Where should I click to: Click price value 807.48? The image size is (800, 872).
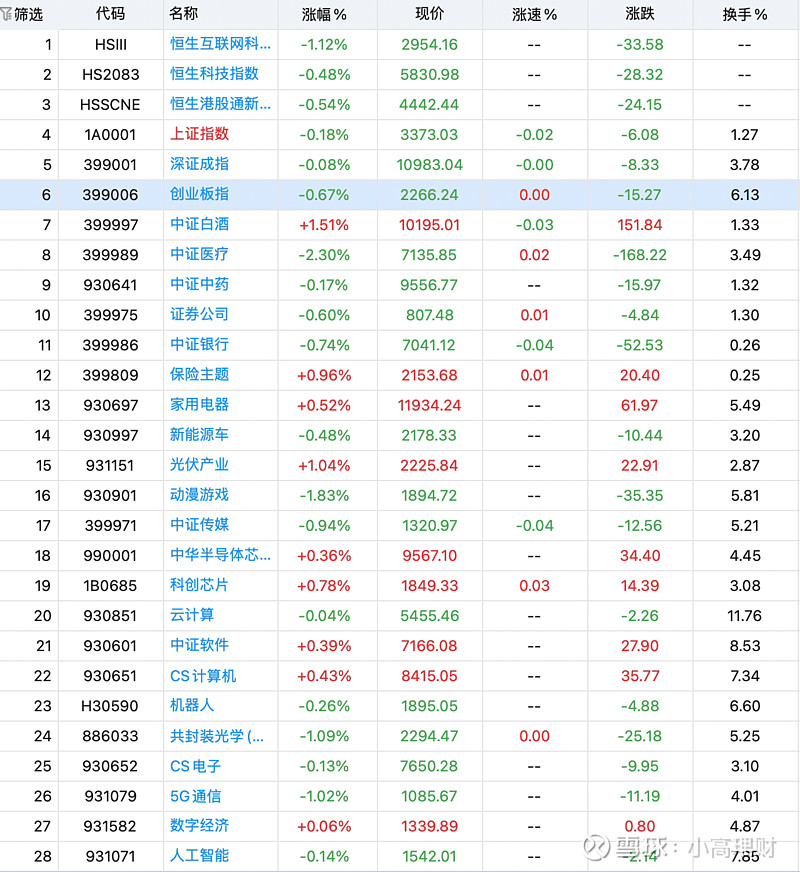pyautogui.click(x=429, y=315)
